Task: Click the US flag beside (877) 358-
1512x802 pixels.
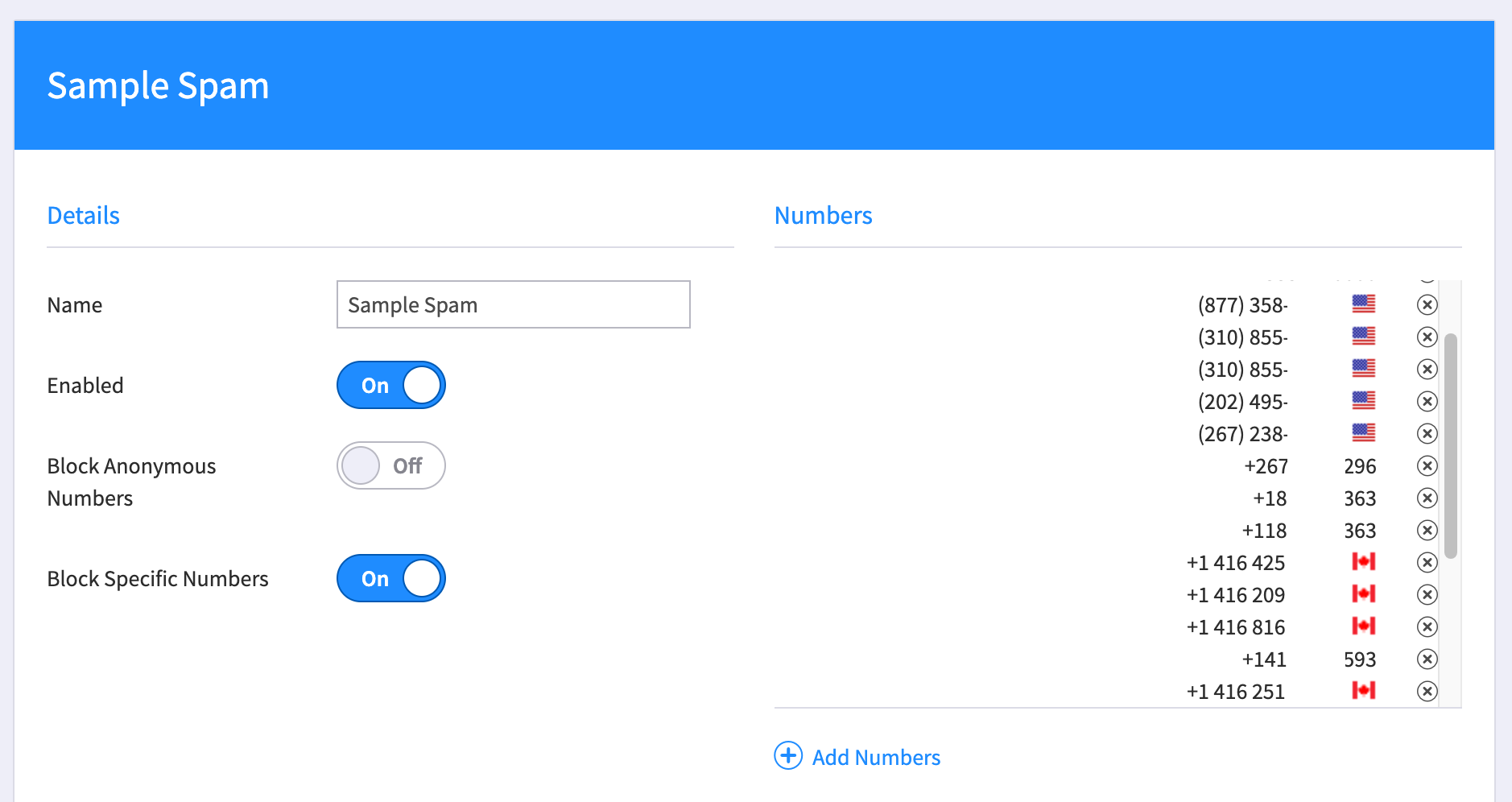Action: point(1363,304)
